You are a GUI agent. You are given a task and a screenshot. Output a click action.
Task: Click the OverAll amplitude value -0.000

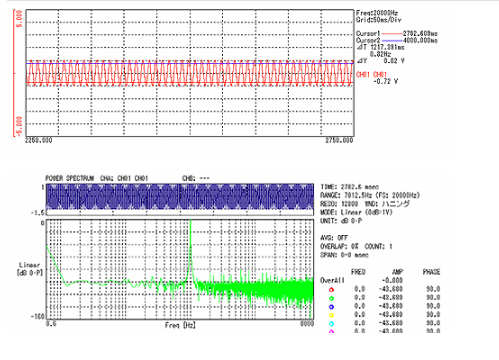pos(392,281)
